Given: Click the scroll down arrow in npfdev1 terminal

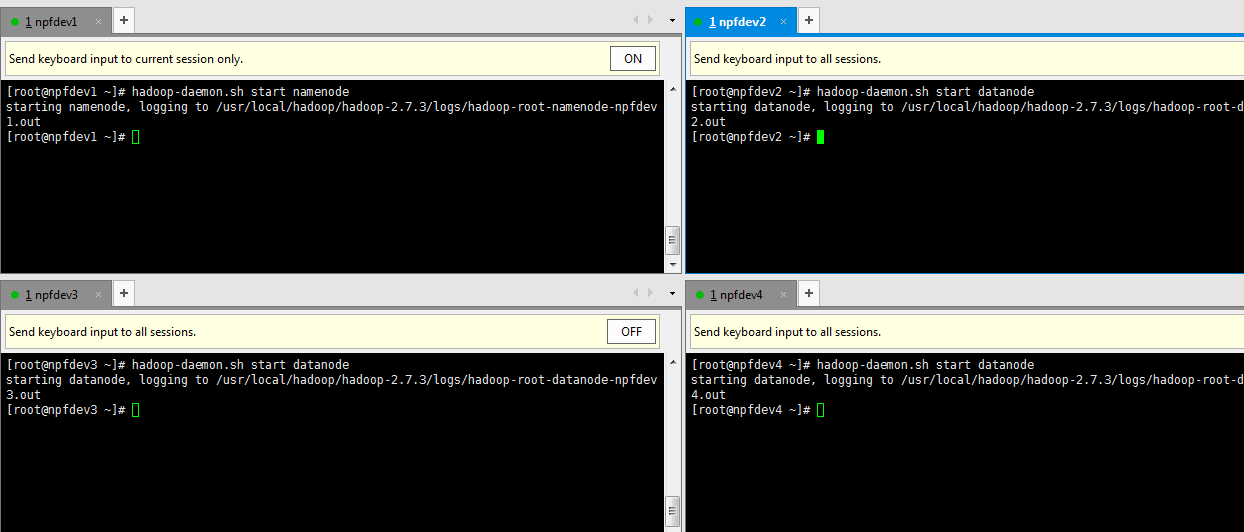Looking at the screenshot, I should (672, 264).
